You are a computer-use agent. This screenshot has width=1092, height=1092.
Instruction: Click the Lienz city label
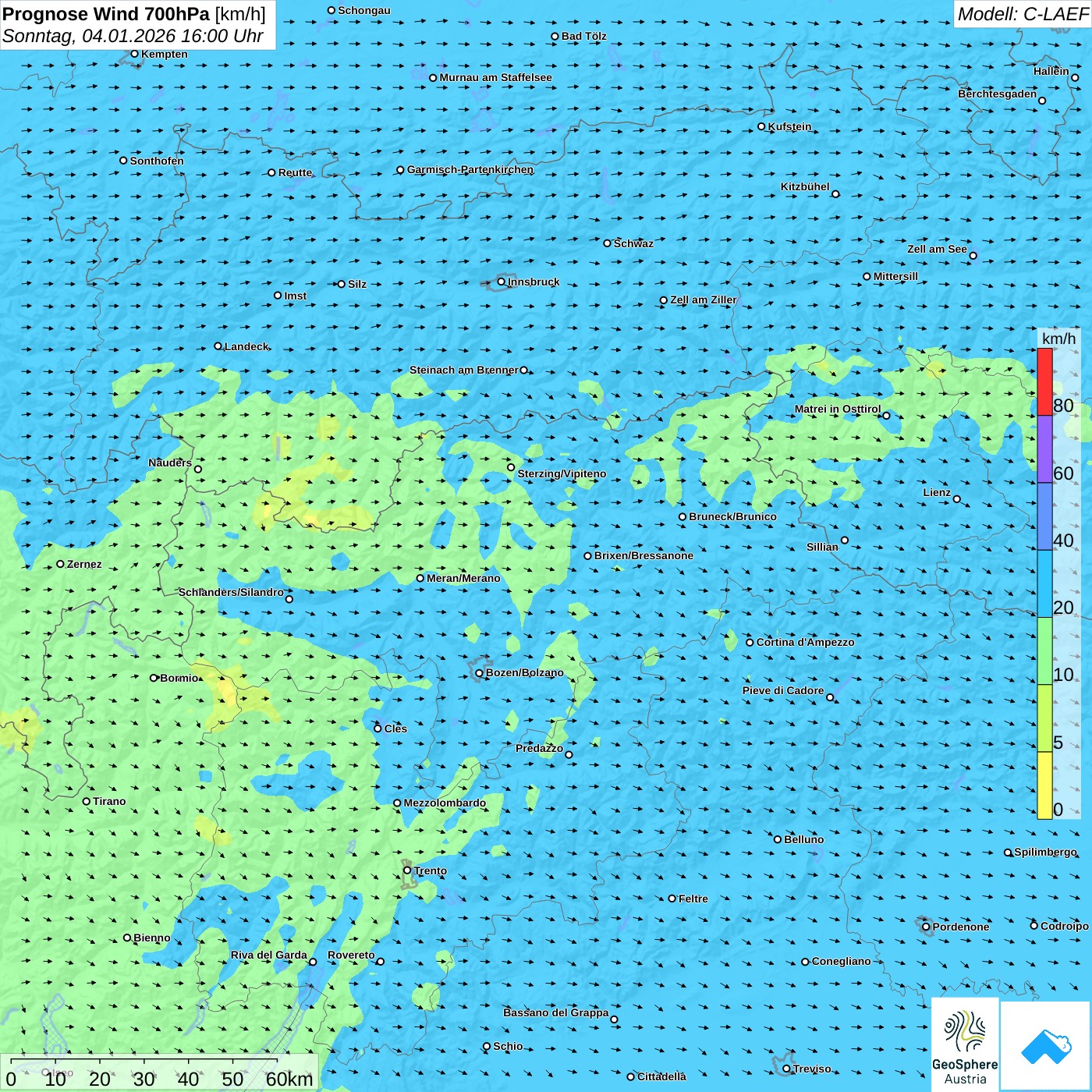[x=937, y=492]
